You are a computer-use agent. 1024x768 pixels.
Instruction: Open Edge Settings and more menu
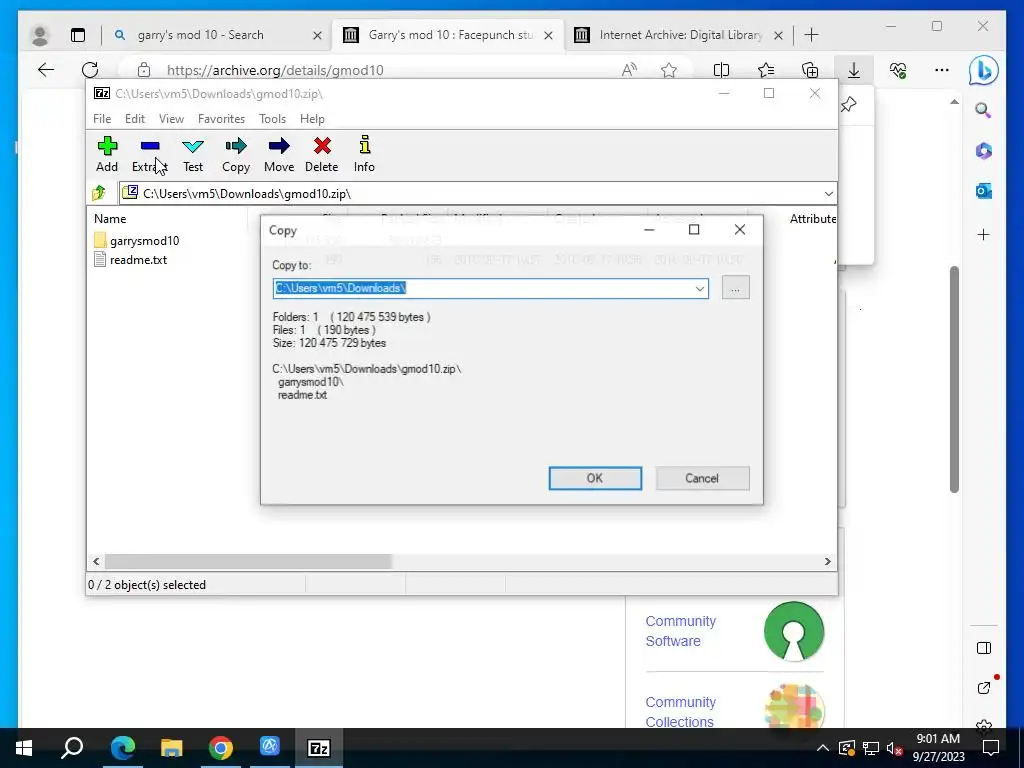[942, 70]
